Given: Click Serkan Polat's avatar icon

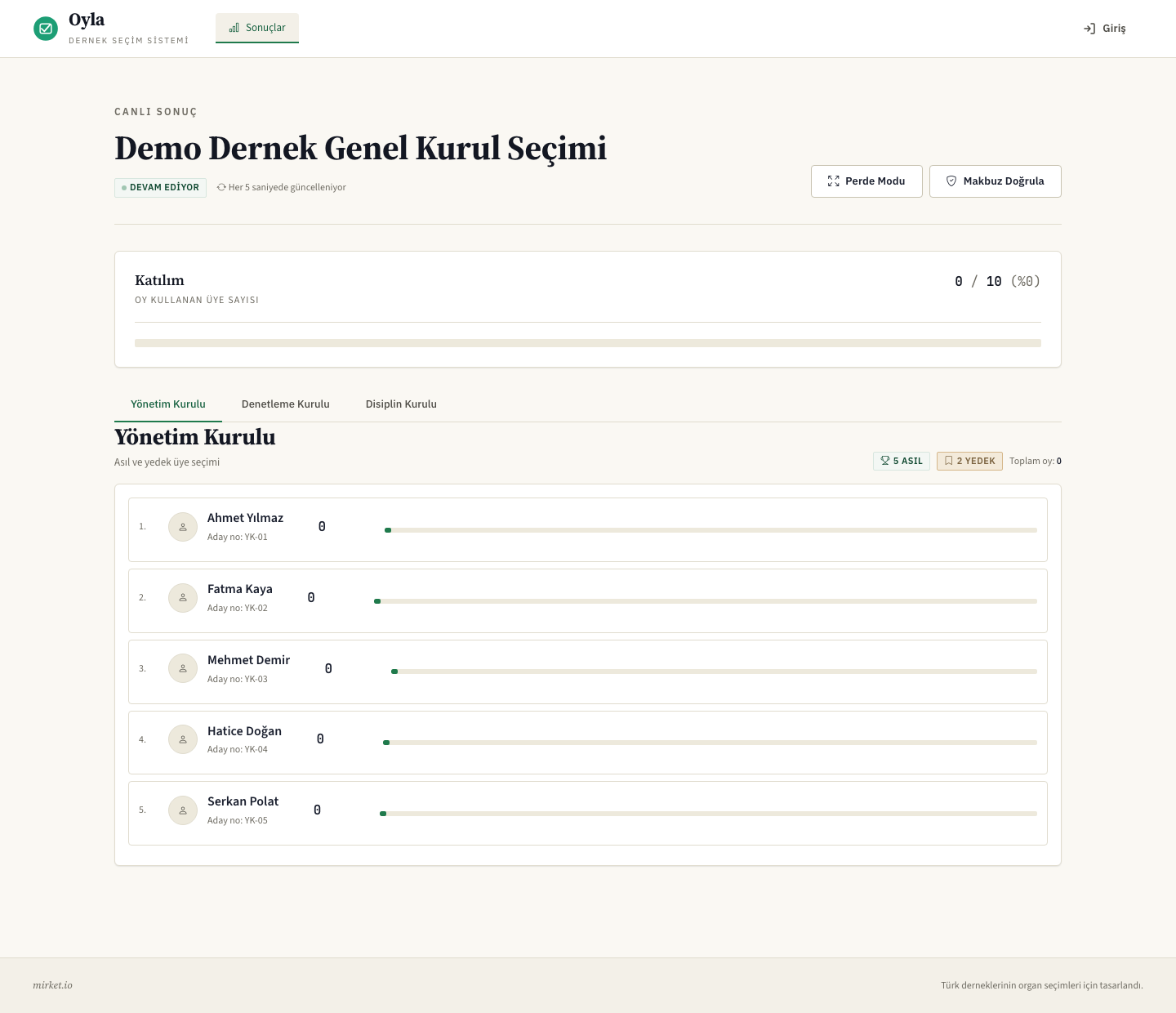Looking at the screenshot, I should pyautogui.click(x=183, y=810).
